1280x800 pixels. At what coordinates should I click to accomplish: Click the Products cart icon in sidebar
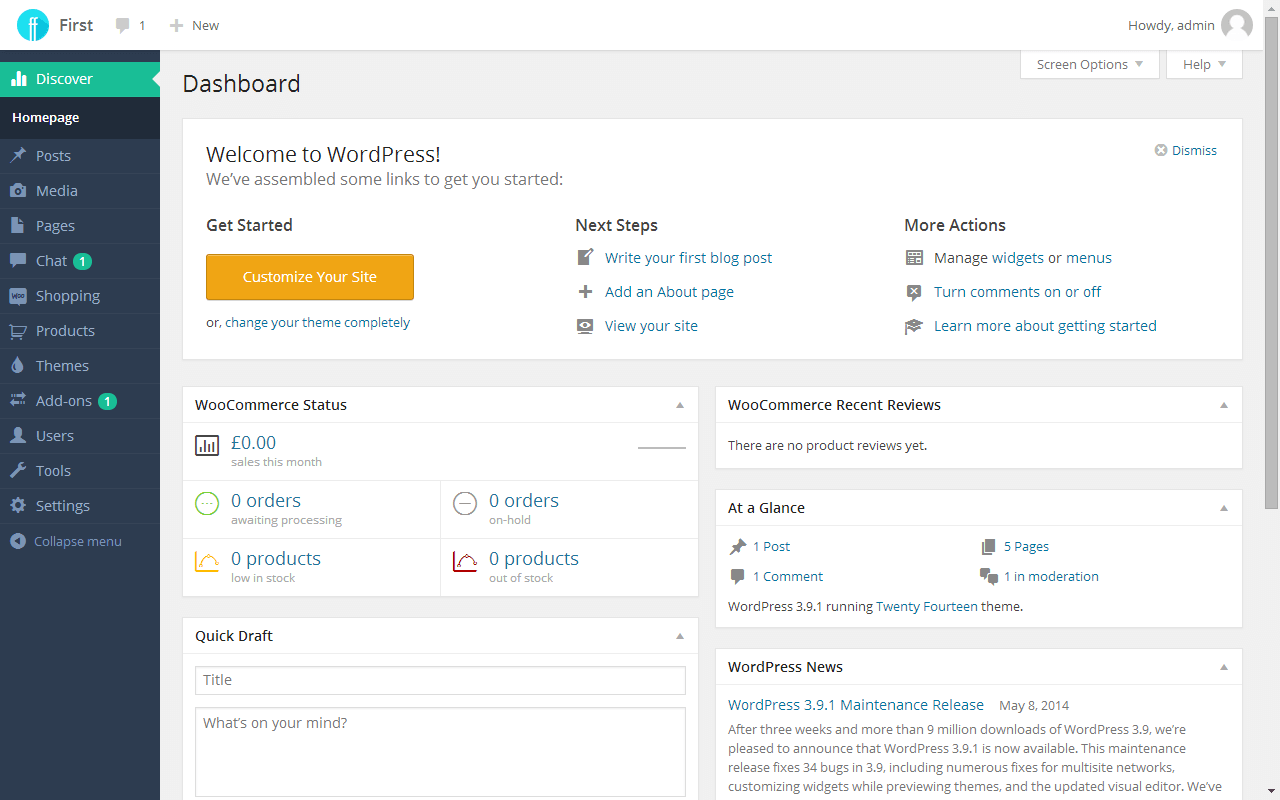pyautogui.click(x=18, y=331)
